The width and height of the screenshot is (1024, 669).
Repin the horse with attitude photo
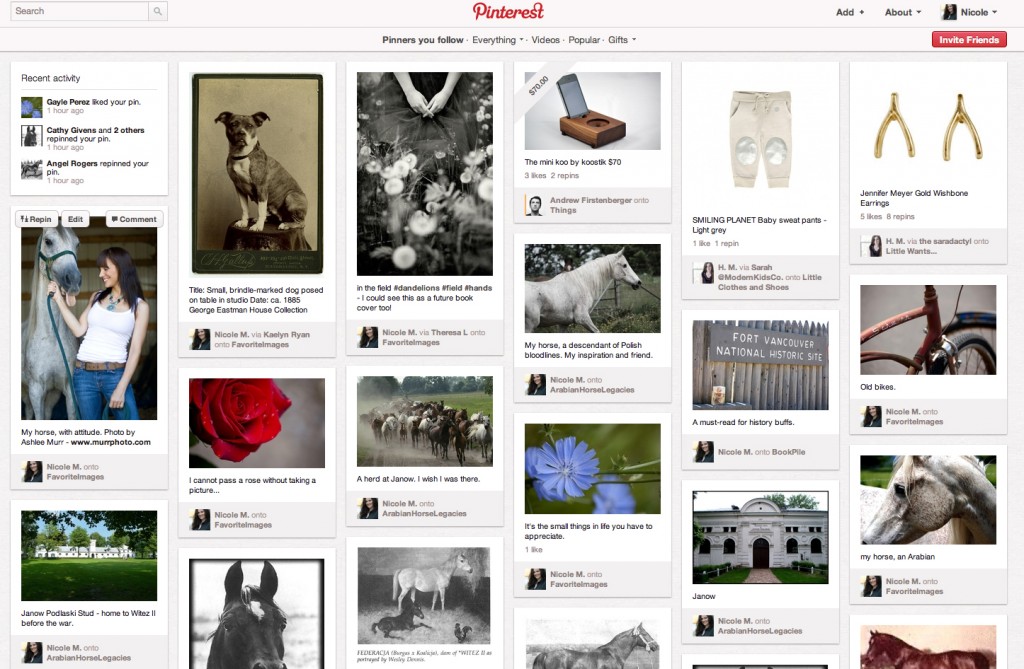[x=37, y=219]
